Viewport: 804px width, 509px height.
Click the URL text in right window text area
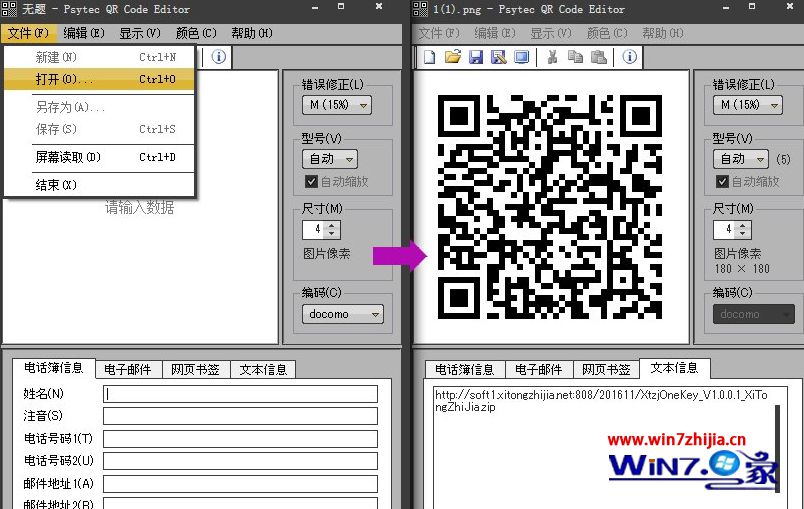(x=601, y=401)
